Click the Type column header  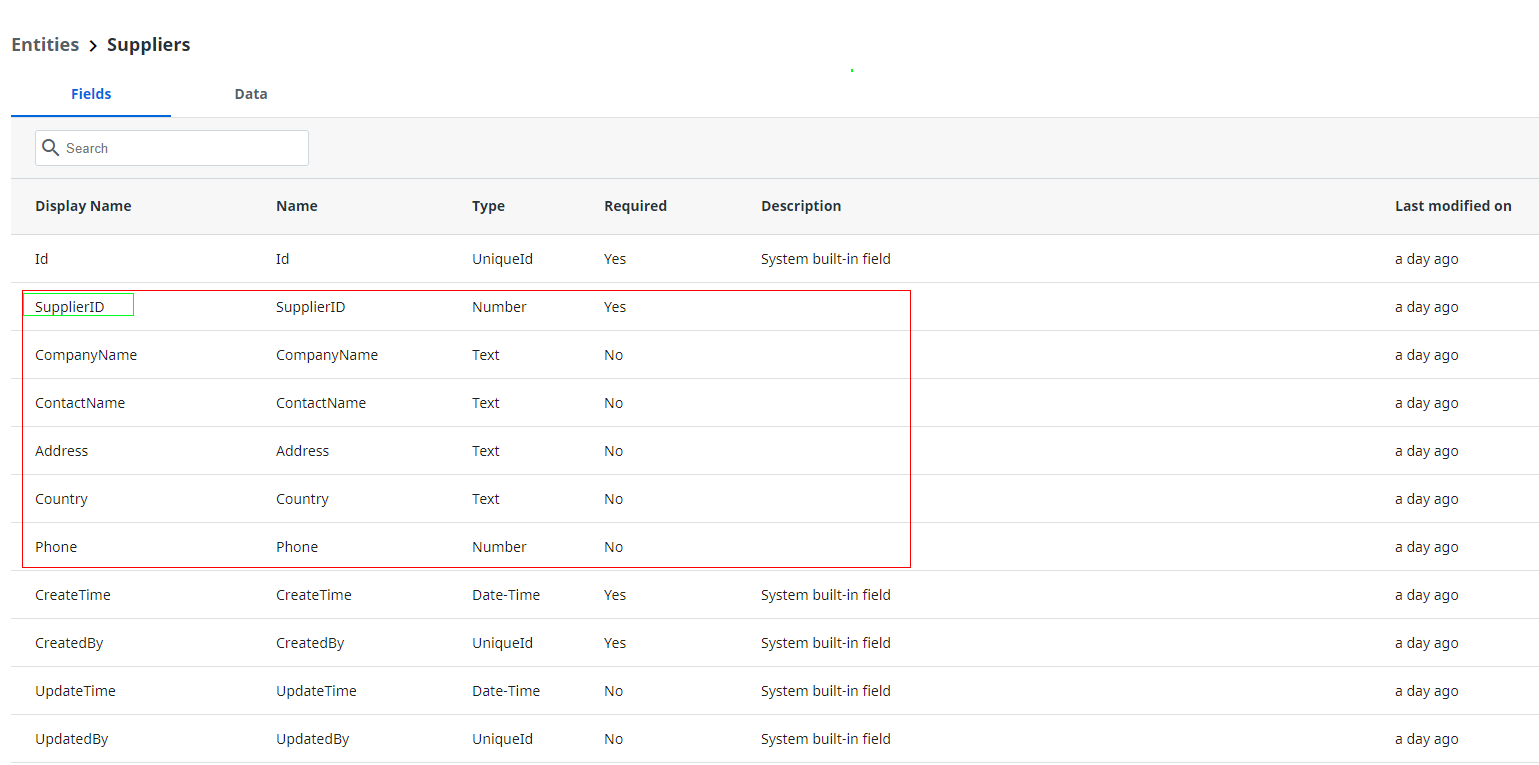coord(488,205)
